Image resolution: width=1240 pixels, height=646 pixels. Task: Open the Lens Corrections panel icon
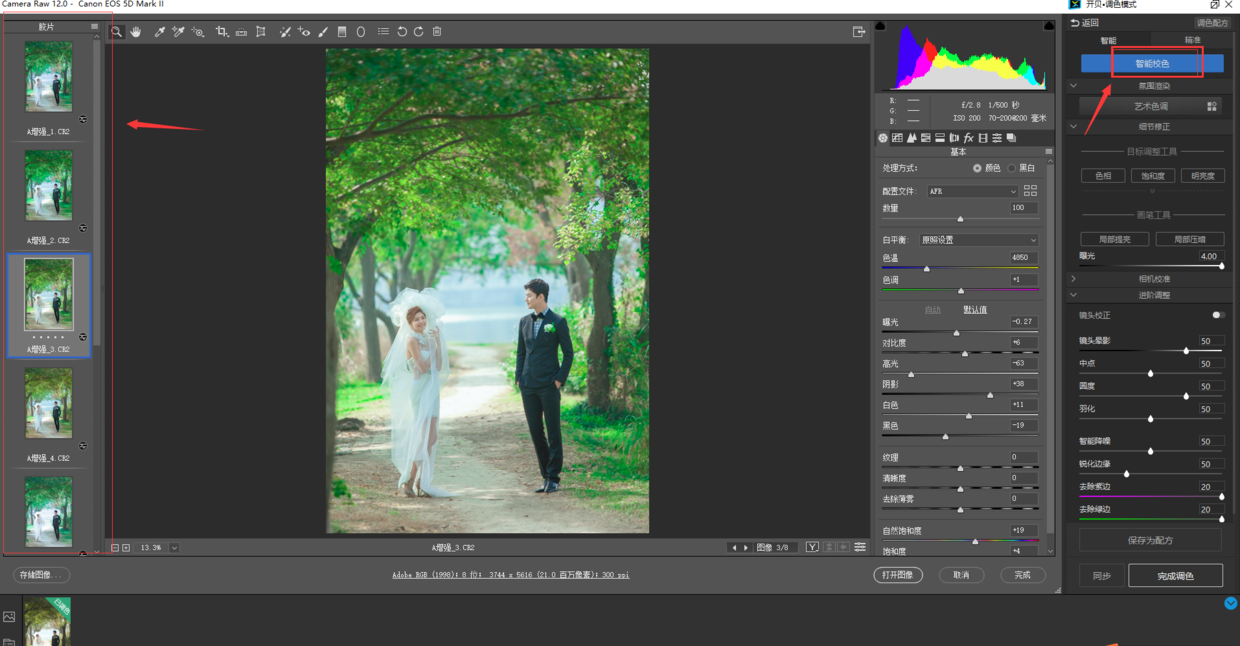pos(954,138)
